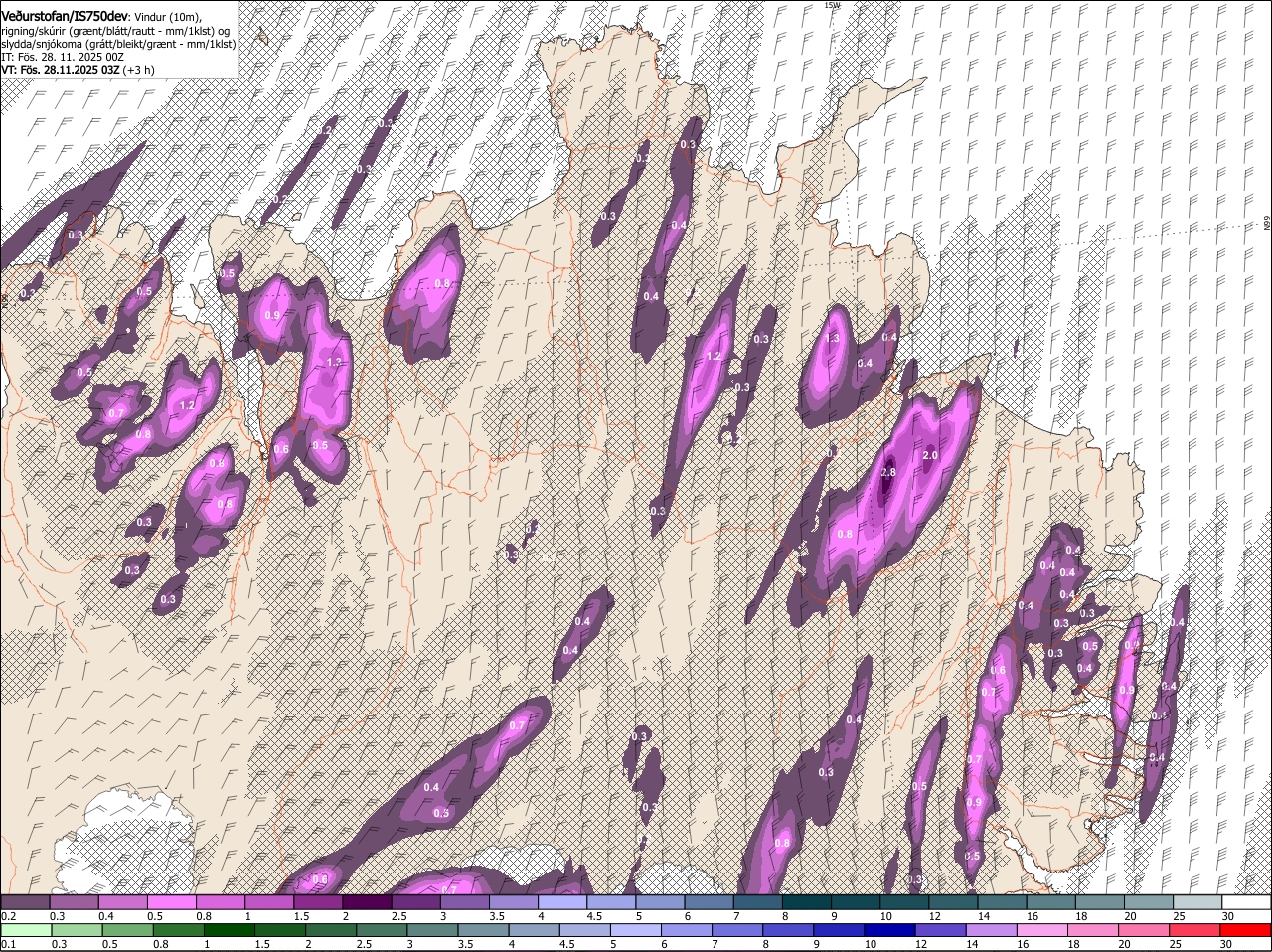Pick the bright red lower swatch after 30
The width and height of the screenshot is (1272, 952).
tap(1247, 930)
